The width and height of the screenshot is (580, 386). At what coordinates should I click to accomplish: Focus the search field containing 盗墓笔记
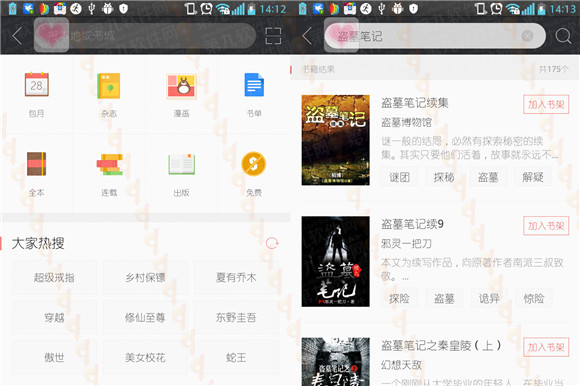coord(435,35)
